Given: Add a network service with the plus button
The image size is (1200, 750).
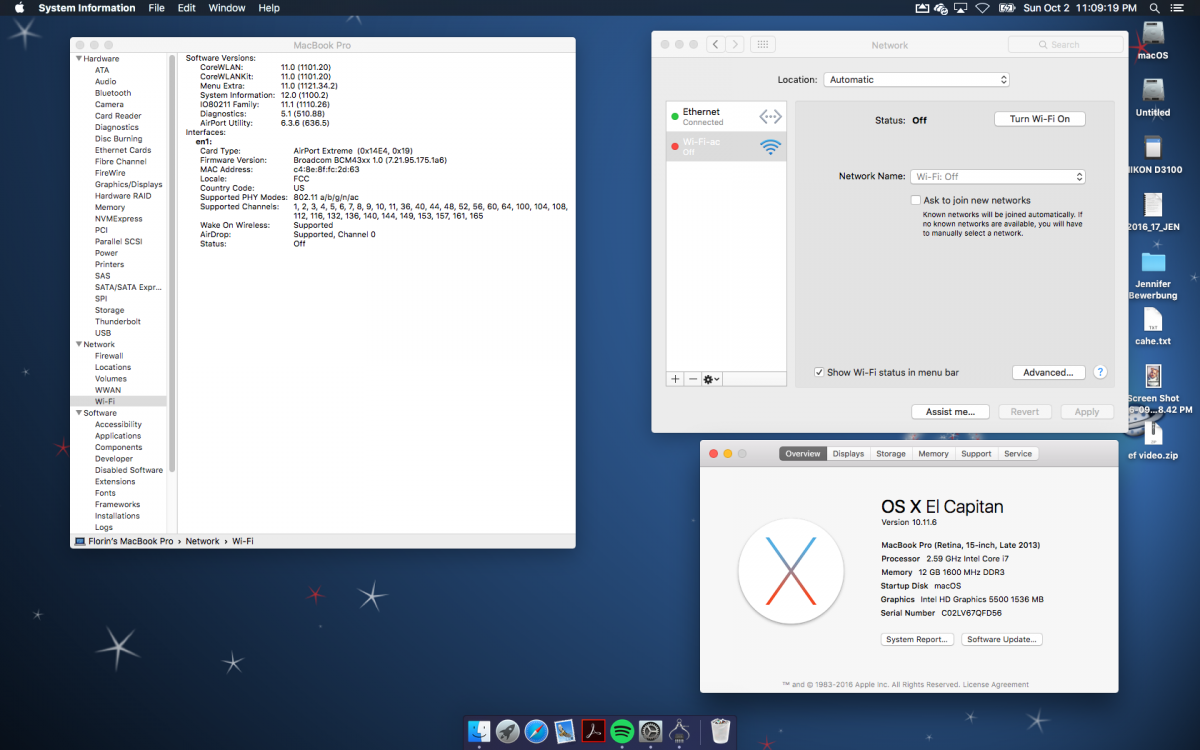Looking at the screenshot, I should [675, 380].
